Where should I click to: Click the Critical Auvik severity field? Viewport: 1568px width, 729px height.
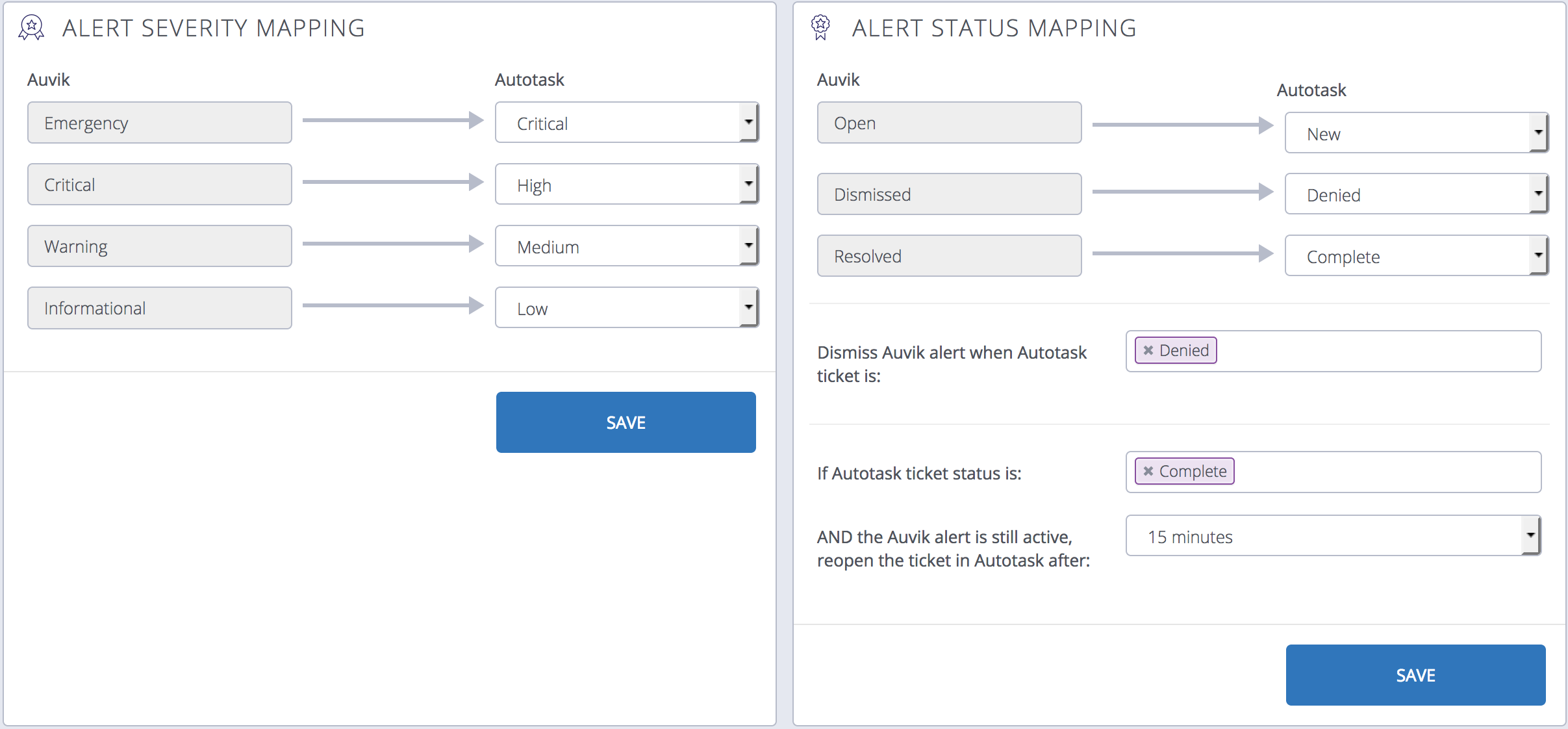click(160, 184)
